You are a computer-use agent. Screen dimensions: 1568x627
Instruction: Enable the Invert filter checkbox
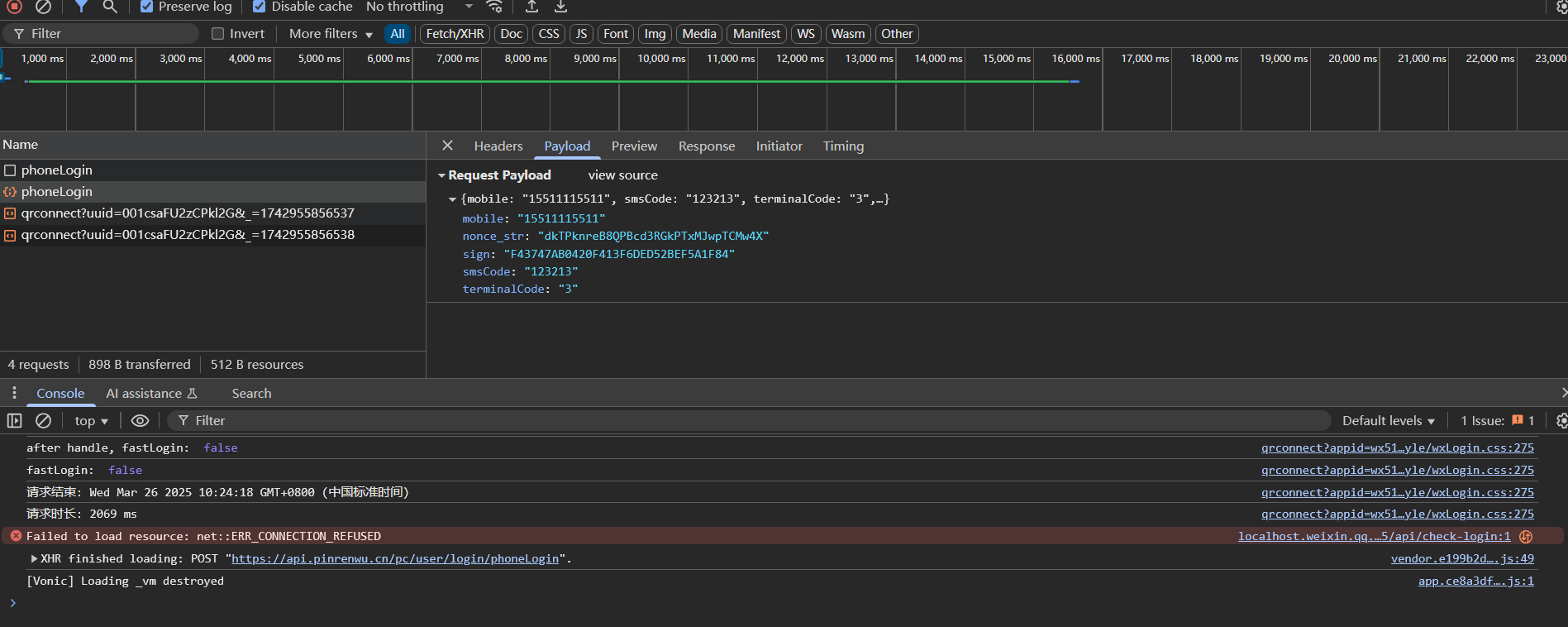click(218, 34)
